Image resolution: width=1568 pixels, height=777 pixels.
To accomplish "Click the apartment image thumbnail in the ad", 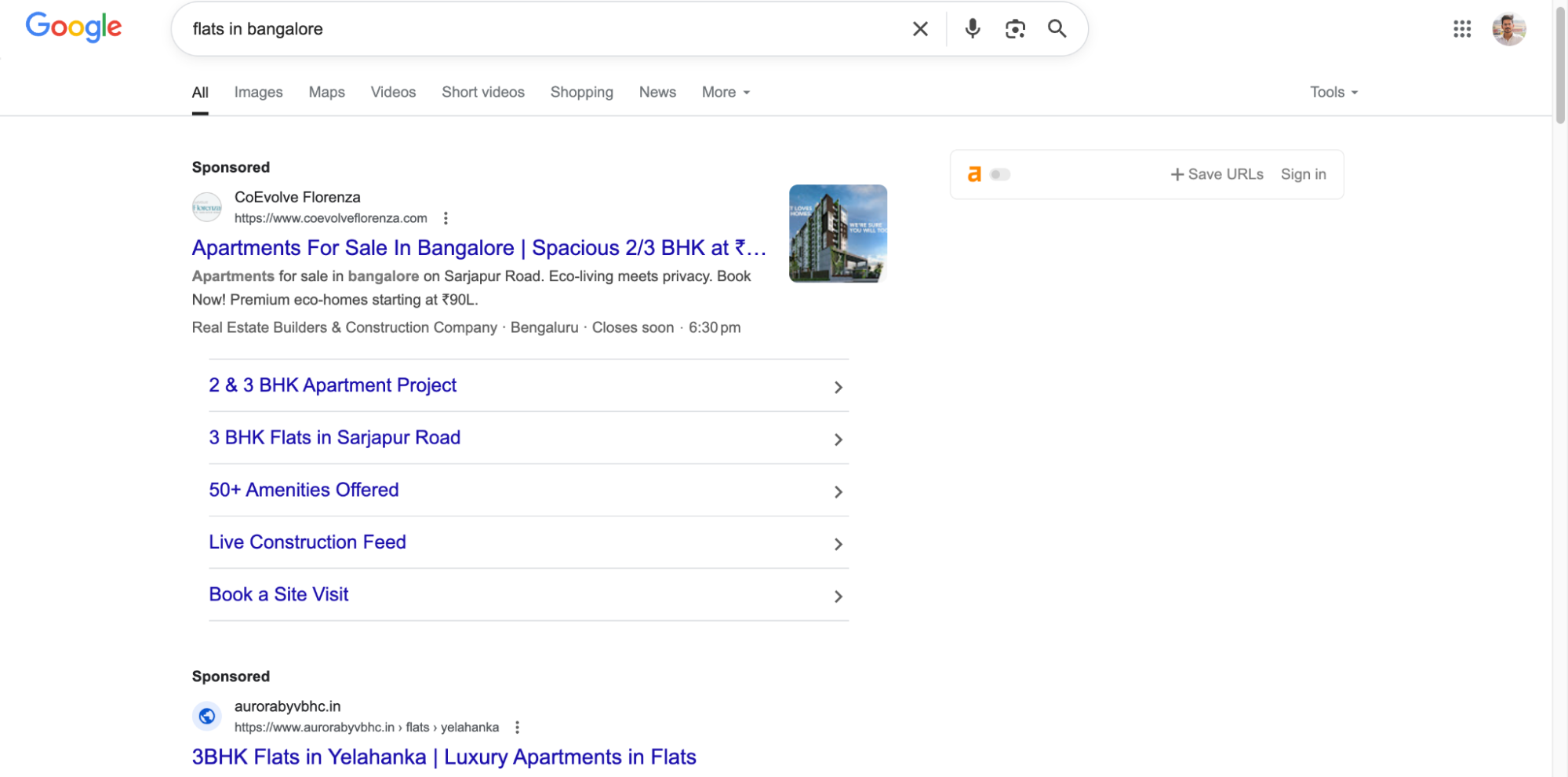I will tap(838, 233).
